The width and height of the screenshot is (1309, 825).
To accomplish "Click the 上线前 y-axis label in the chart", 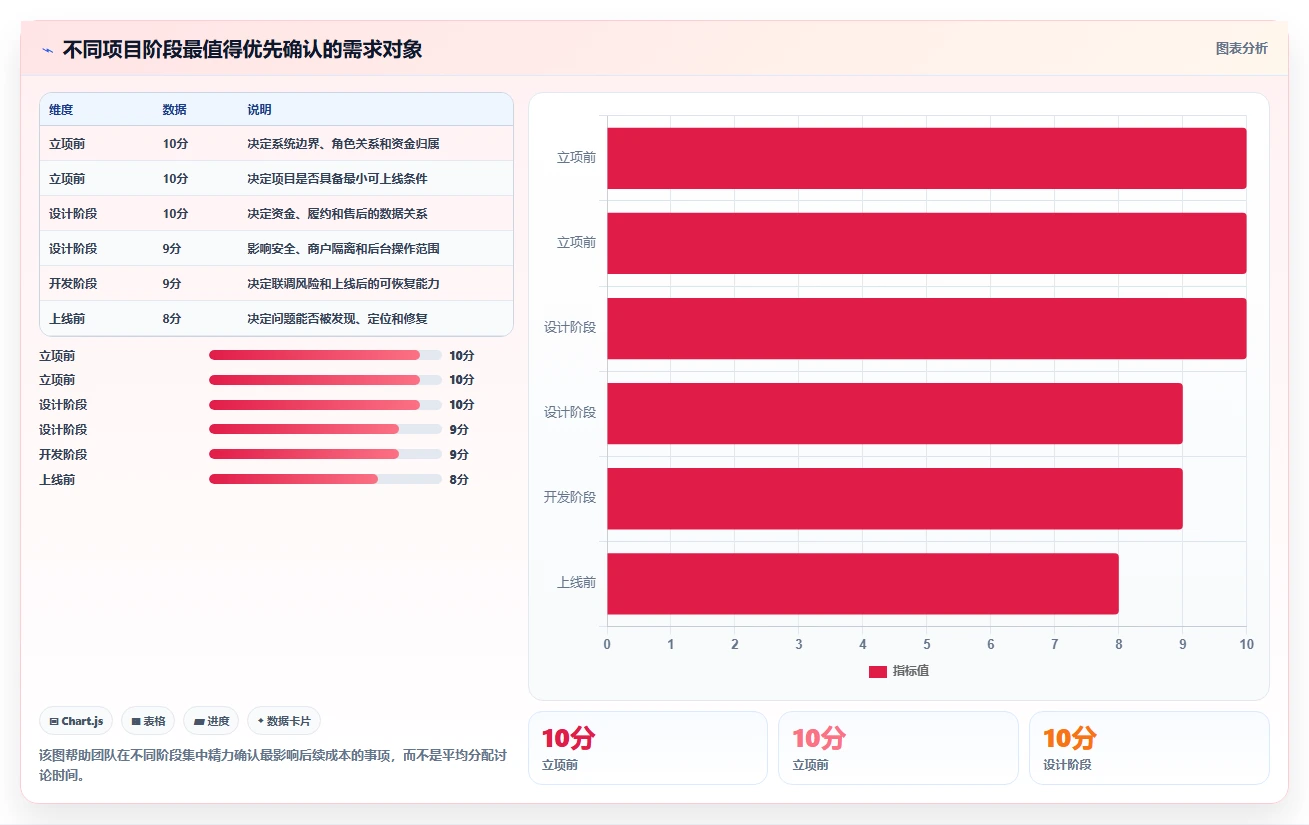I will point(576,582).
